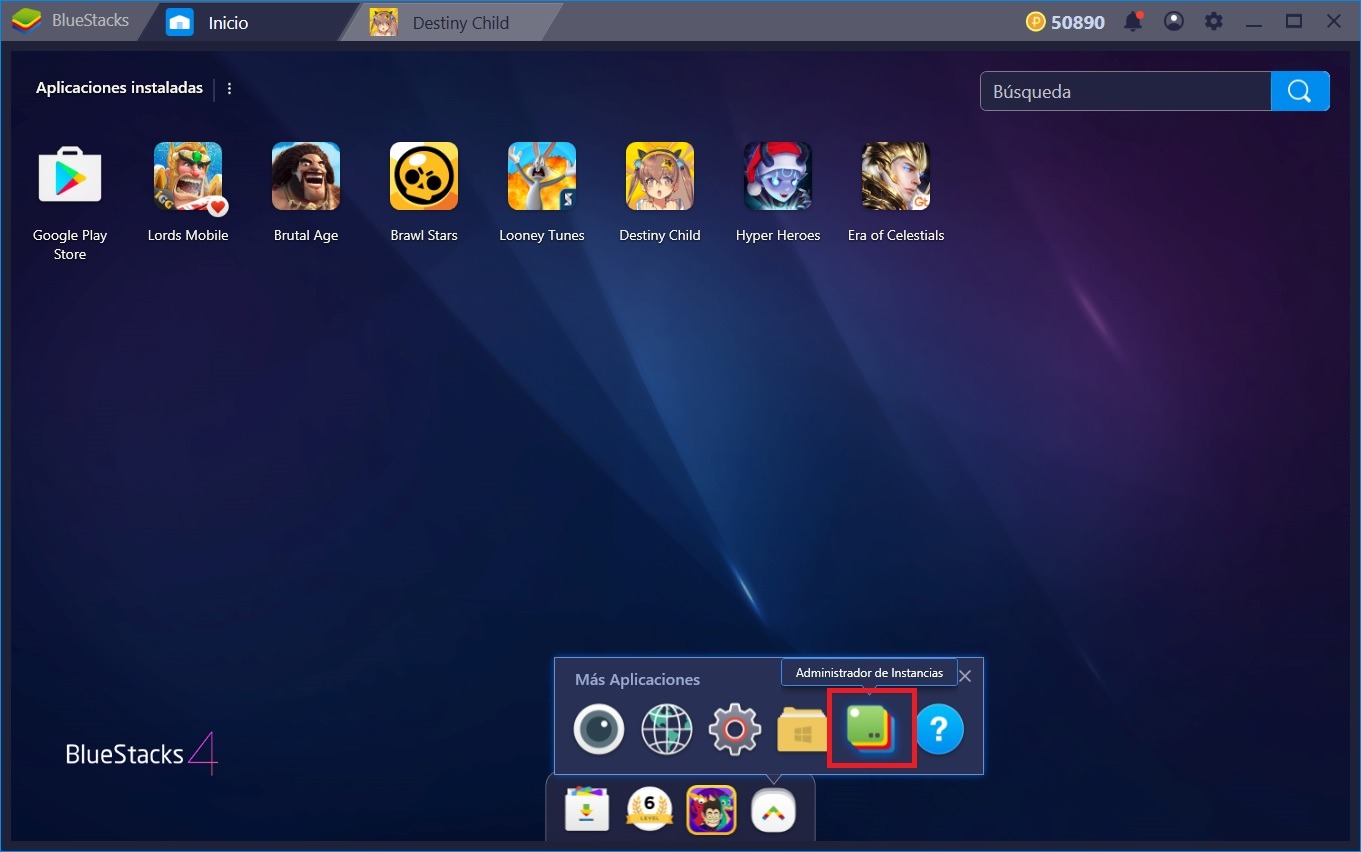
Task: Open the user account icon
Action: pyautogui.click(x=1174, y=21)
